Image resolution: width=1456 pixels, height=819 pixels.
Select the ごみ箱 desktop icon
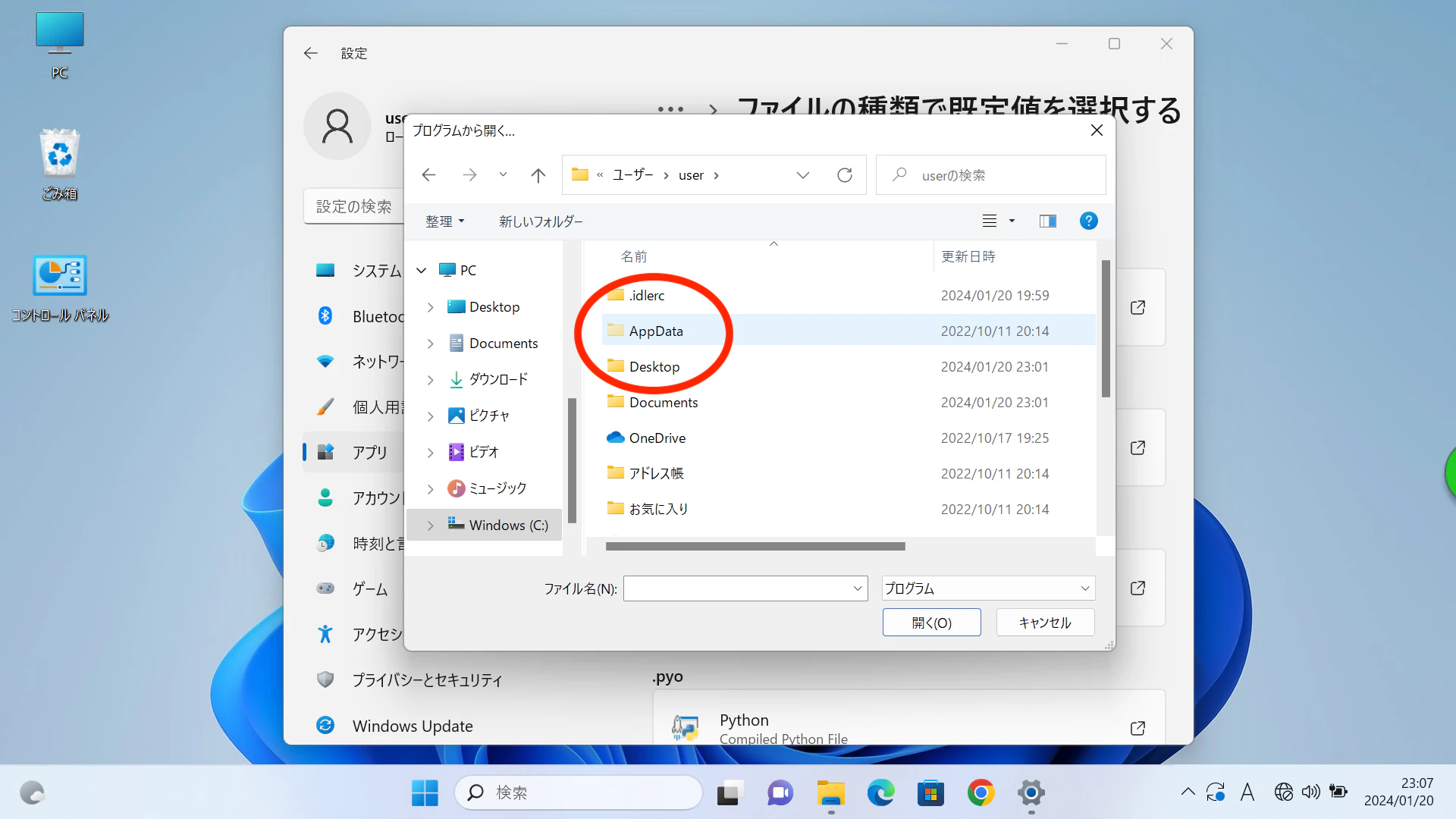60,165
